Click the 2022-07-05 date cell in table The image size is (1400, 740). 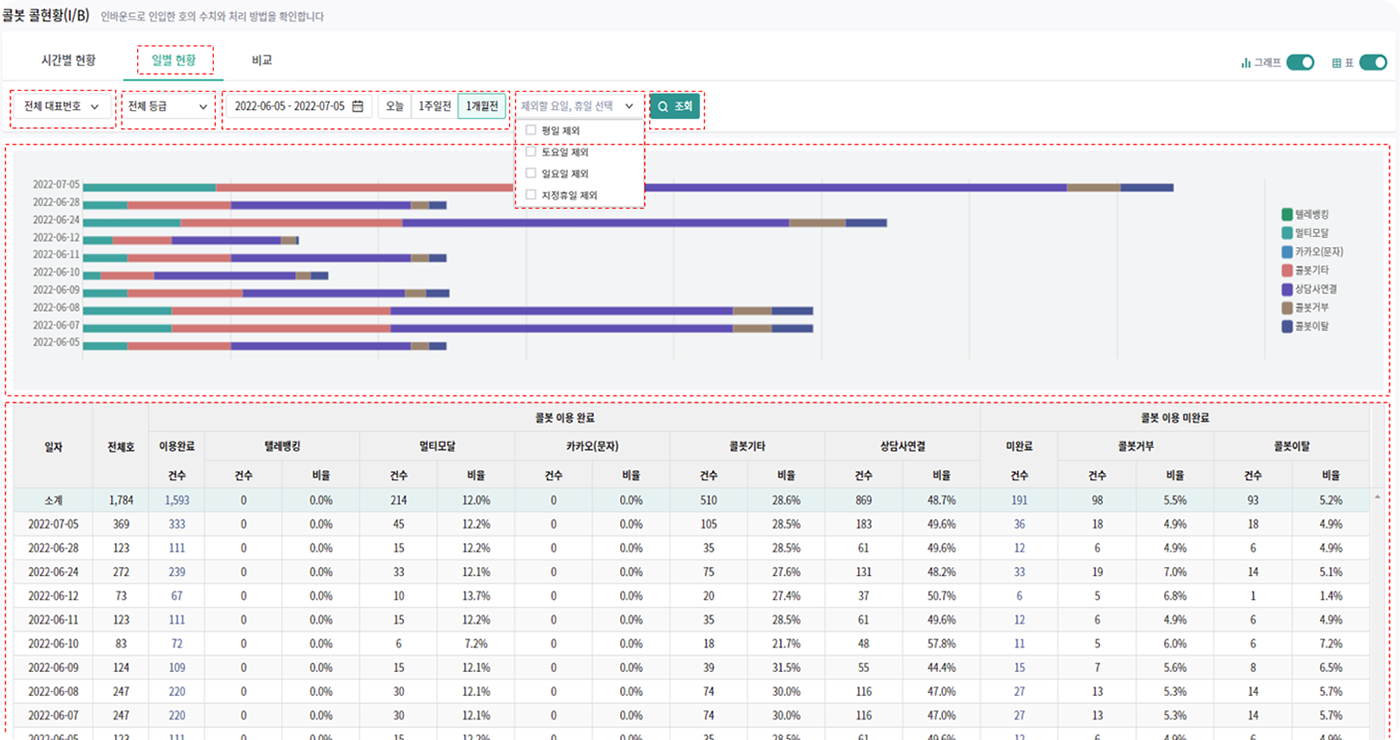[53, 524]
